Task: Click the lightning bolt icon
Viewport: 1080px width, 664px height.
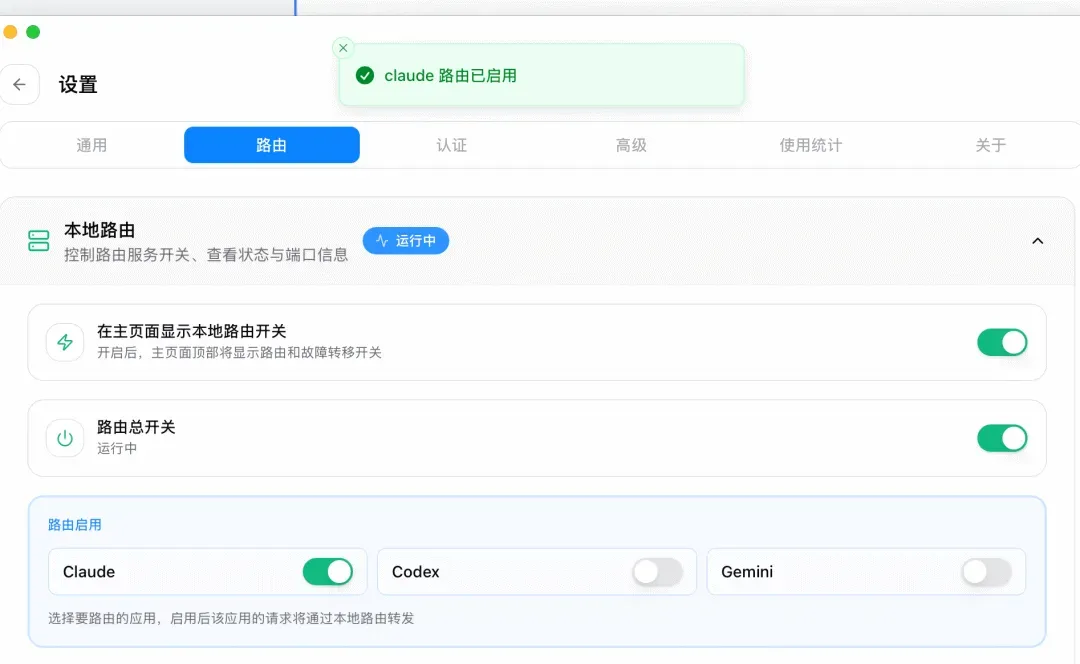Action: tap(65, 342)
